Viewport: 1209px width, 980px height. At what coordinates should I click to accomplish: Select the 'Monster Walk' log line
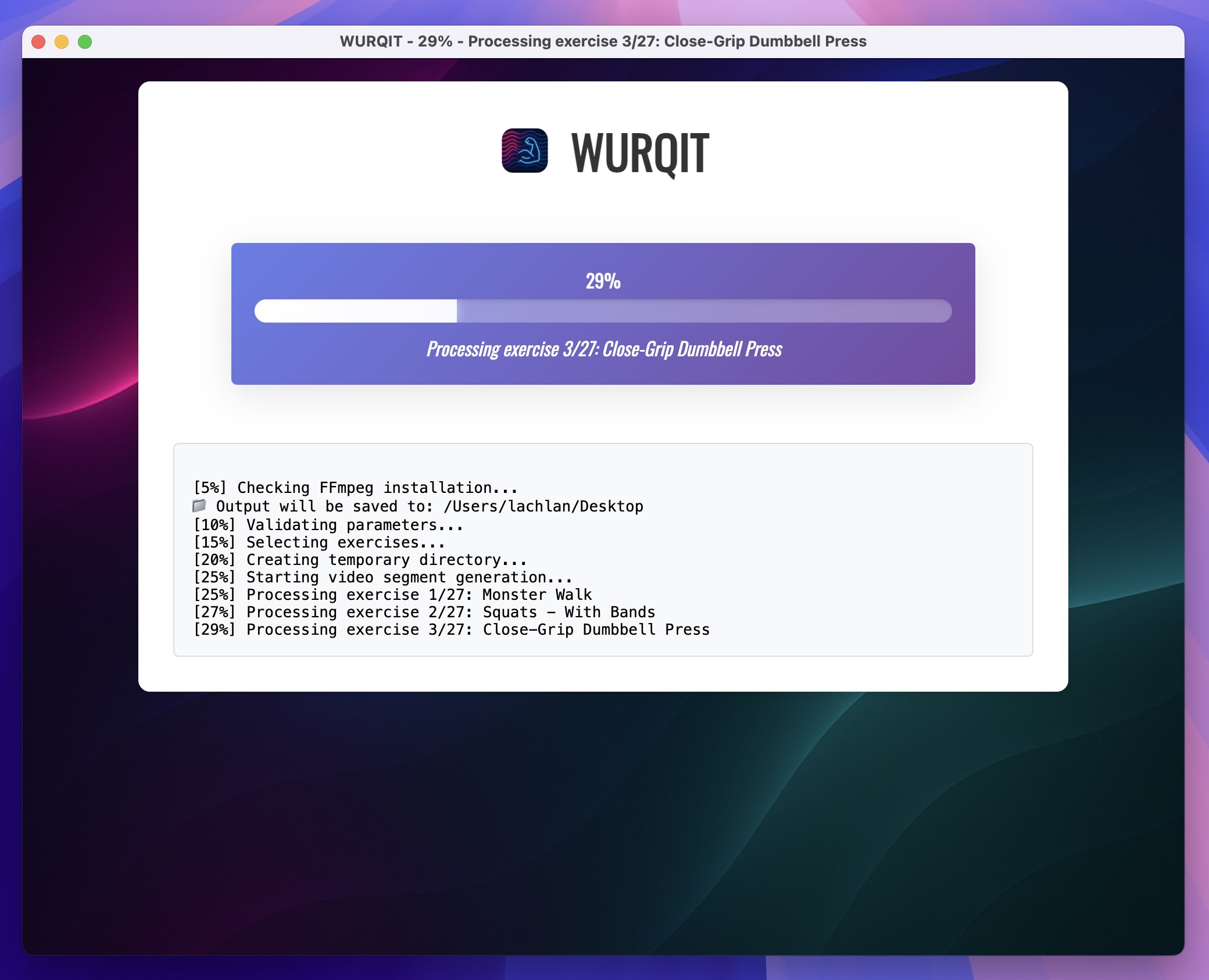click(x=393, y=595)
